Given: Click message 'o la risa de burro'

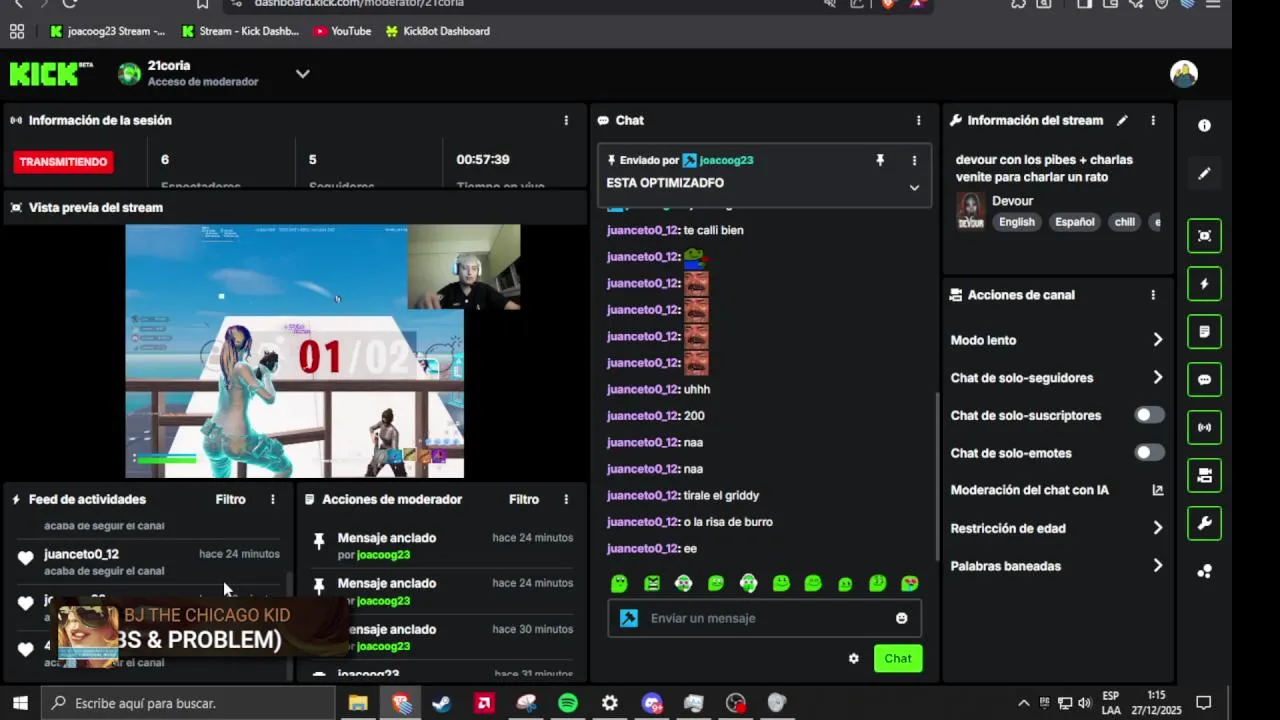Looking at the screenshot, I should [x=728, y=522].
